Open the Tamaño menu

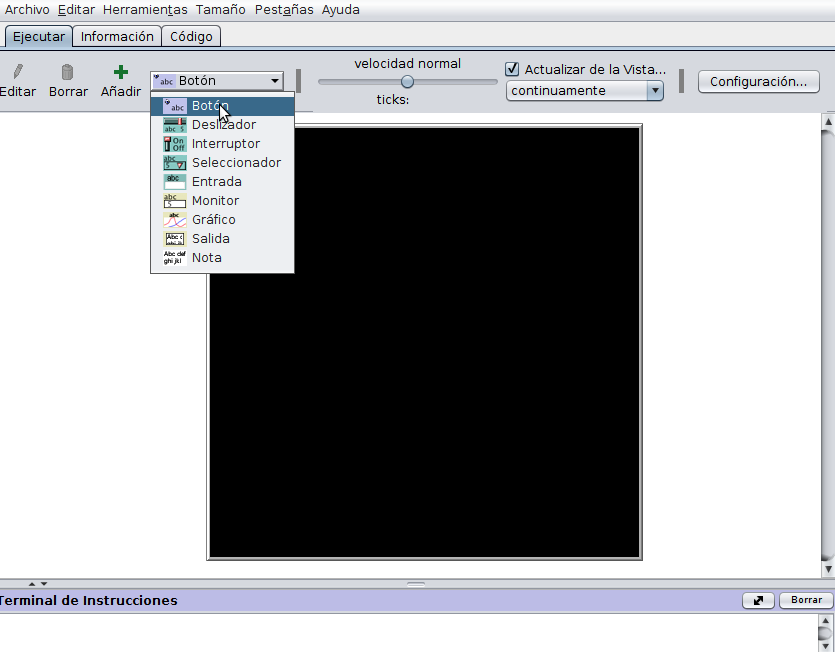220,10
